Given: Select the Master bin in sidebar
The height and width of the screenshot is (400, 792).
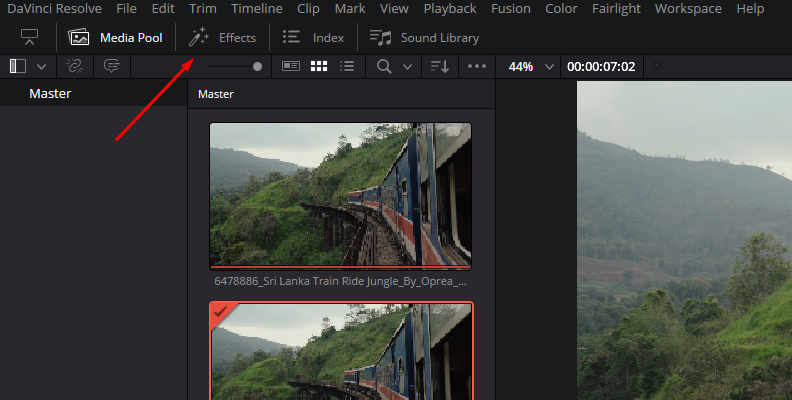Looking at the screenshot, I should [93, 93].
